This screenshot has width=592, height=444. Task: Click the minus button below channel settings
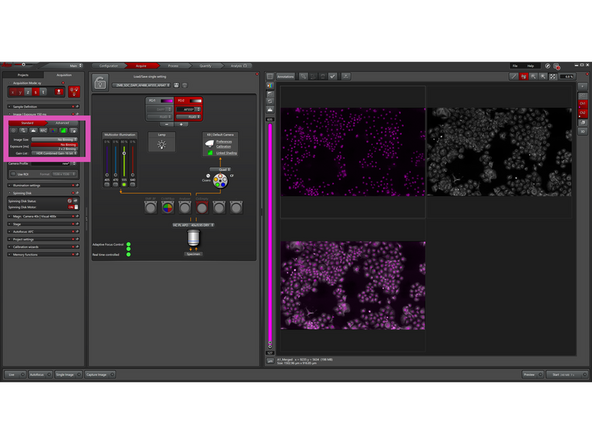(x=166, y=124)
